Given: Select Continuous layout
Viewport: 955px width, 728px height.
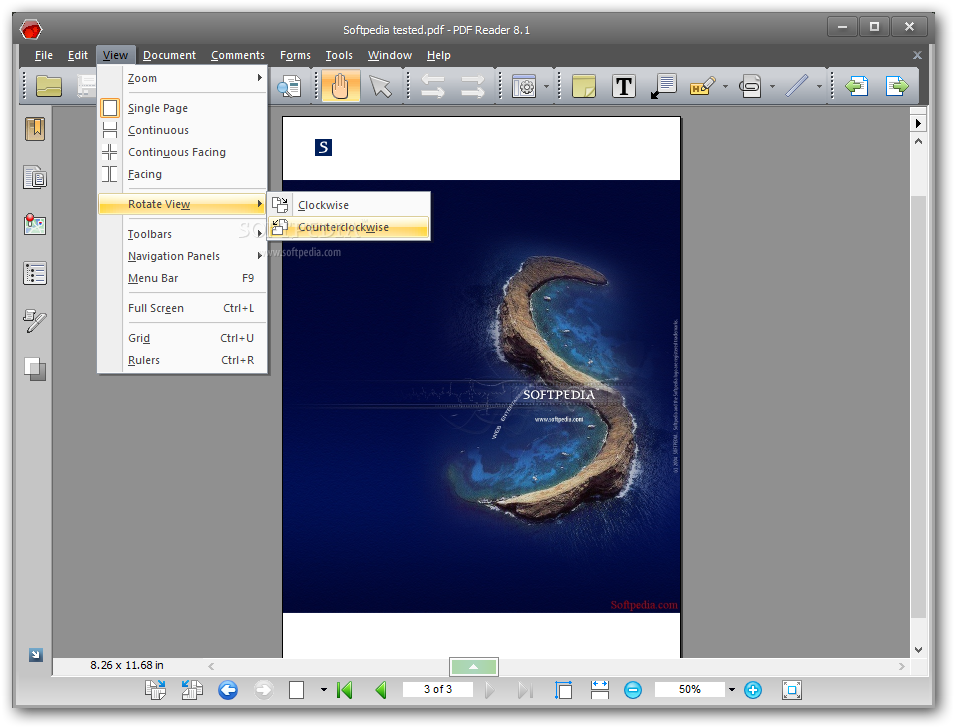Looking at the screenshot, I should pos(183,130).
